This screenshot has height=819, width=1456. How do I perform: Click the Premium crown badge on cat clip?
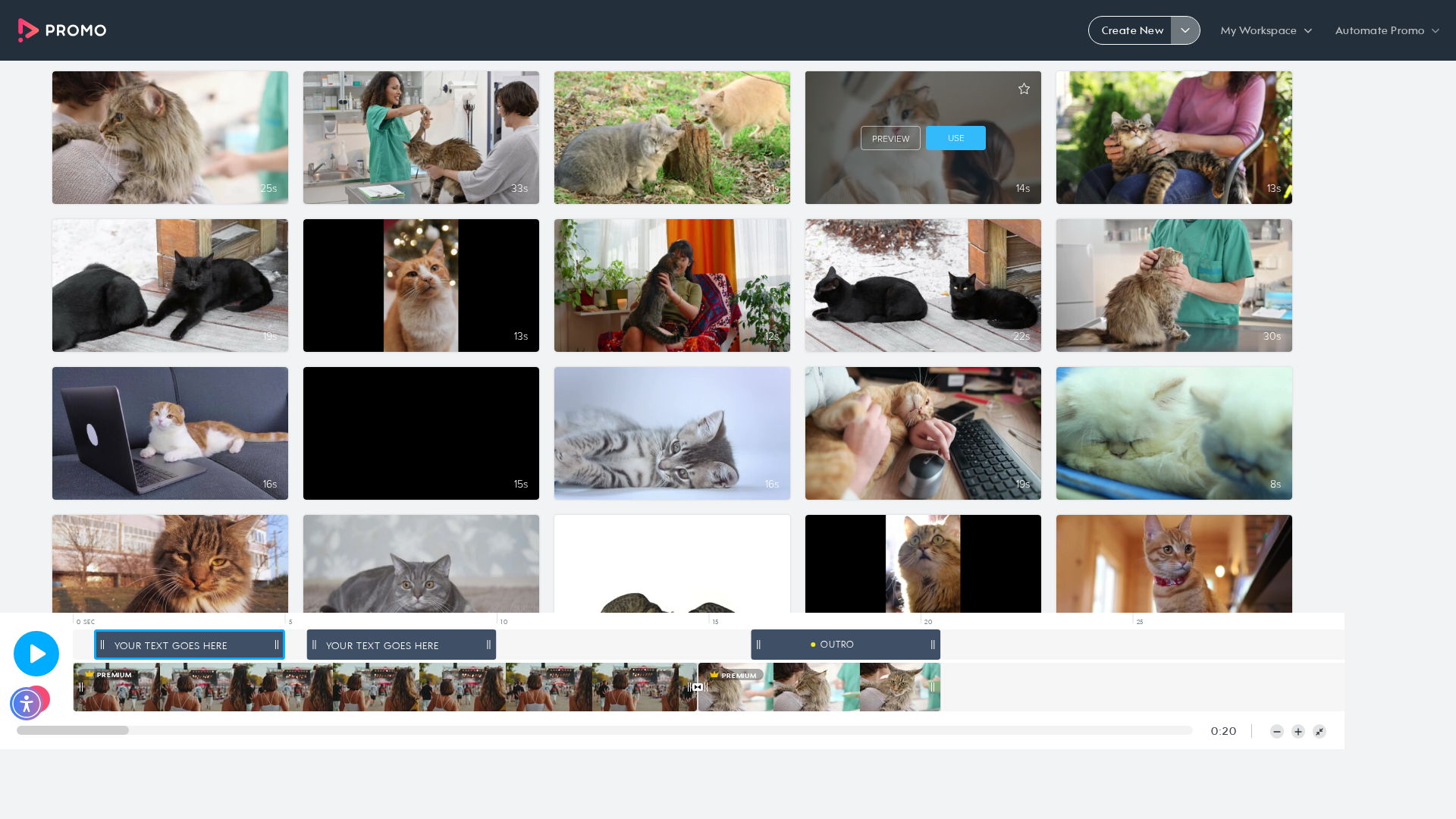[x=734, y=675]
